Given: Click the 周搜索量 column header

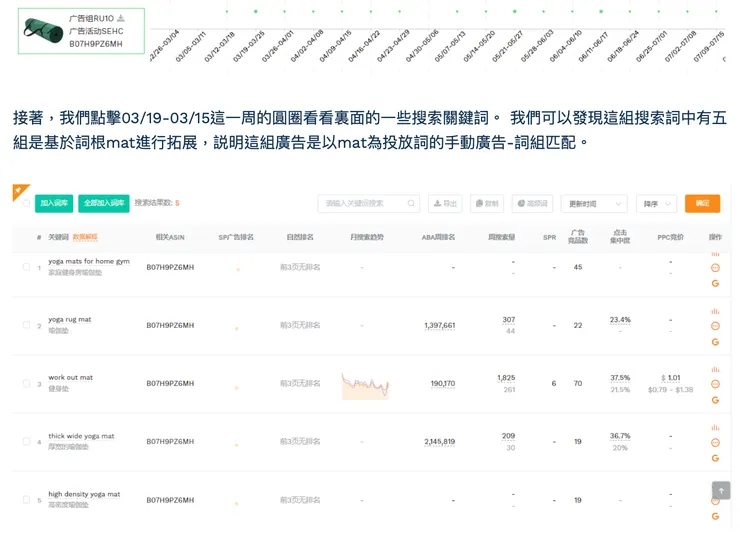Looking at the screenshot, I should point(501,237).
